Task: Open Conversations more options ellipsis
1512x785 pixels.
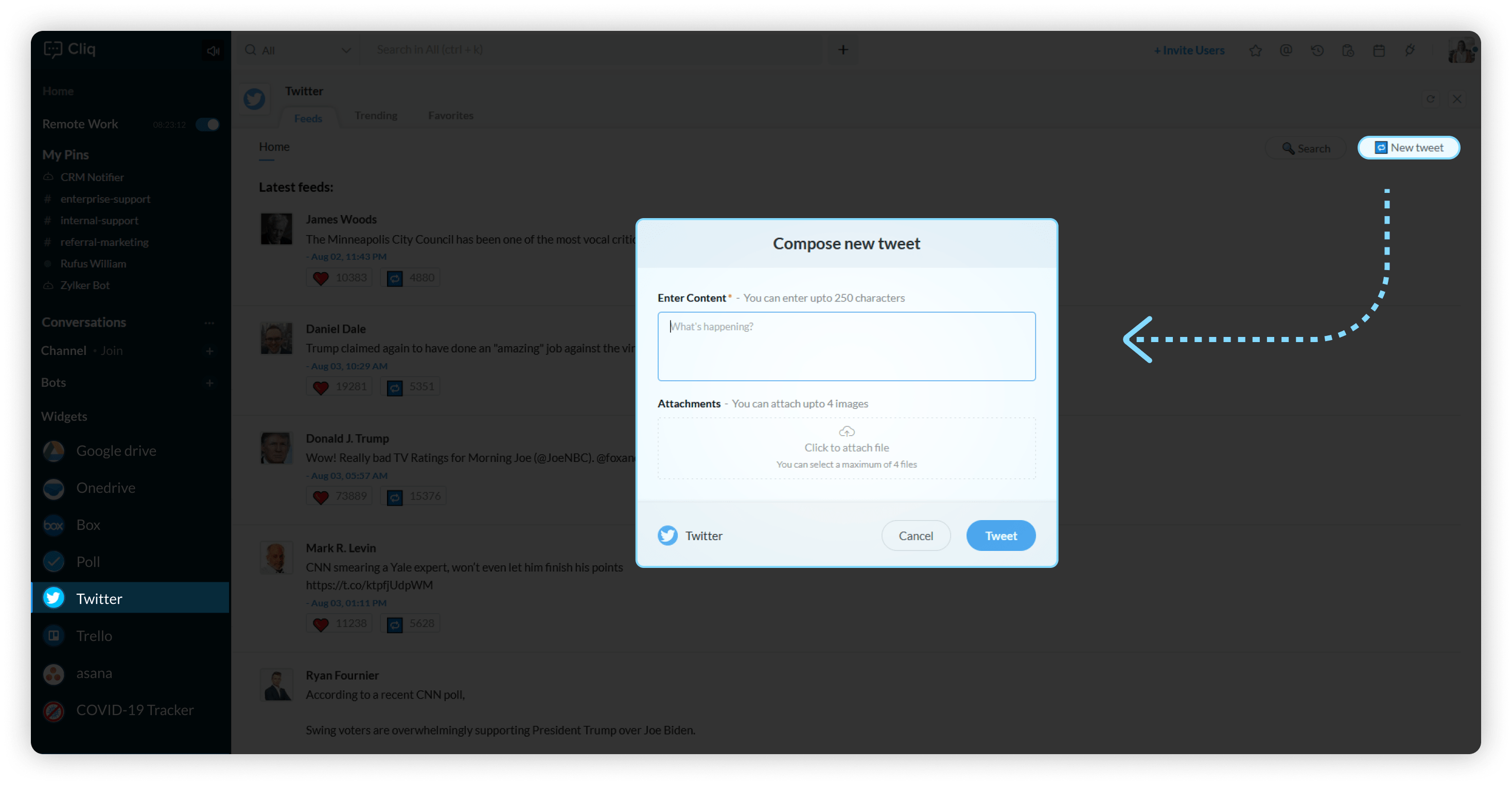Action: 209,323
